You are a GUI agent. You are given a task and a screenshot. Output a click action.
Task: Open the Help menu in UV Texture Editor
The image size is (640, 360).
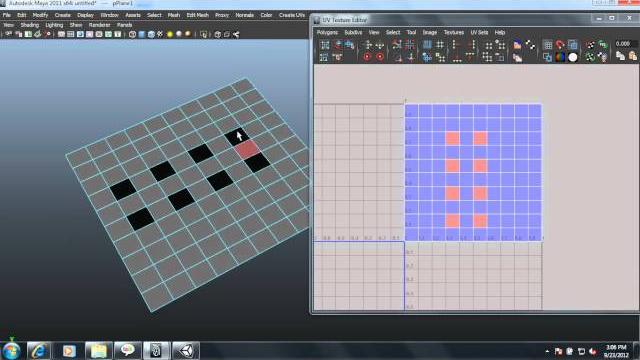500,32
